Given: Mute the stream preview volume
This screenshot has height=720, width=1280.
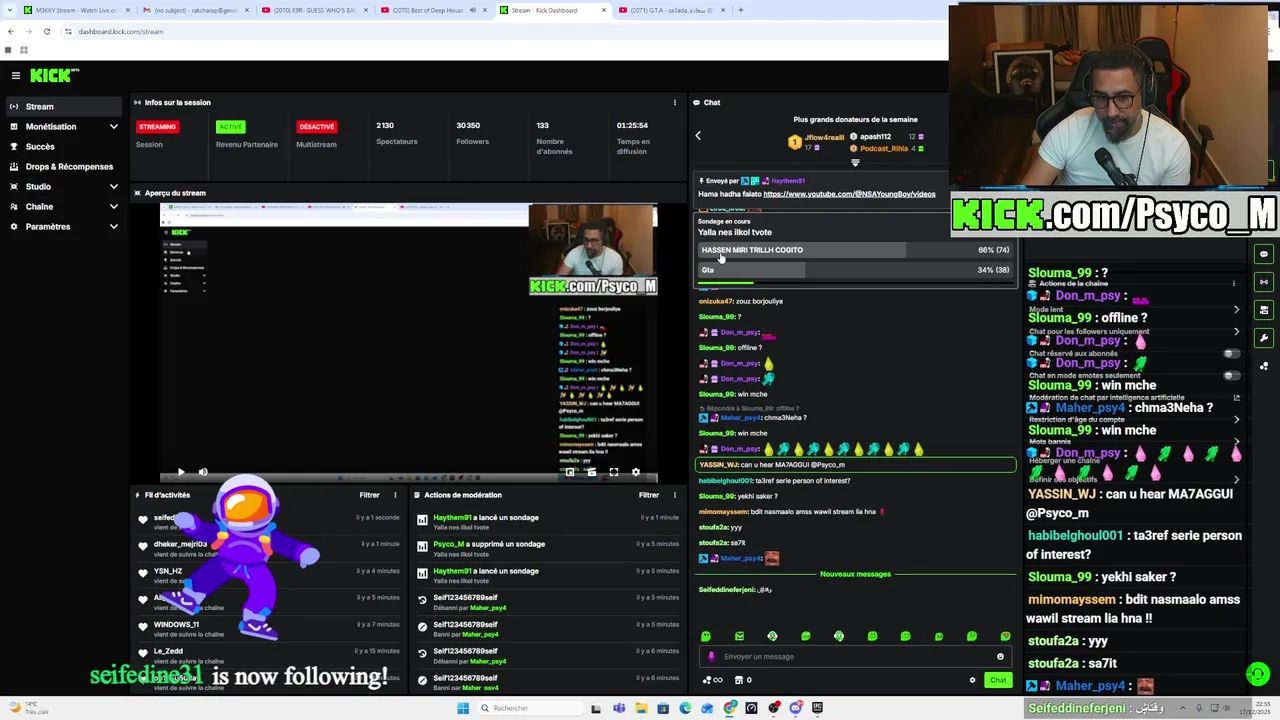Looking at the screenshot, I should 203,472.
